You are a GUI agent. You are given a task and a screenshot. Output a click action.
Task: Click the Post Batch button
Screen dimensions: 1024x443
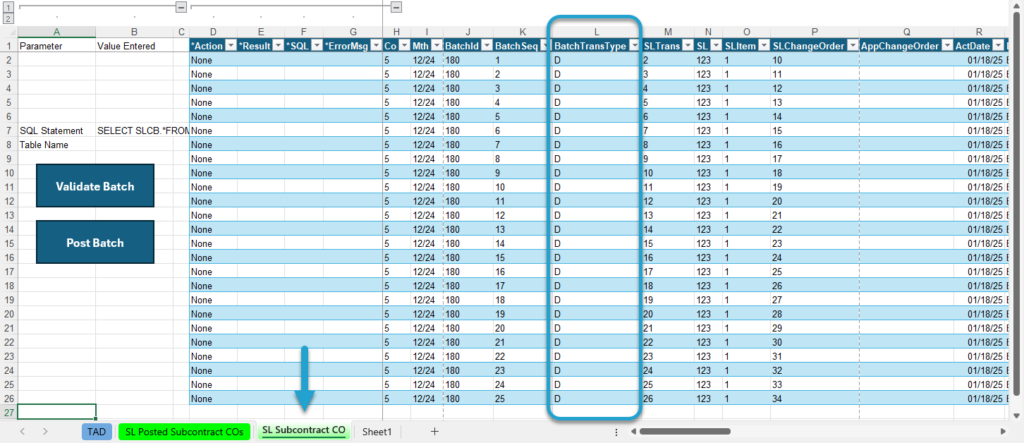tap(95, 242)
